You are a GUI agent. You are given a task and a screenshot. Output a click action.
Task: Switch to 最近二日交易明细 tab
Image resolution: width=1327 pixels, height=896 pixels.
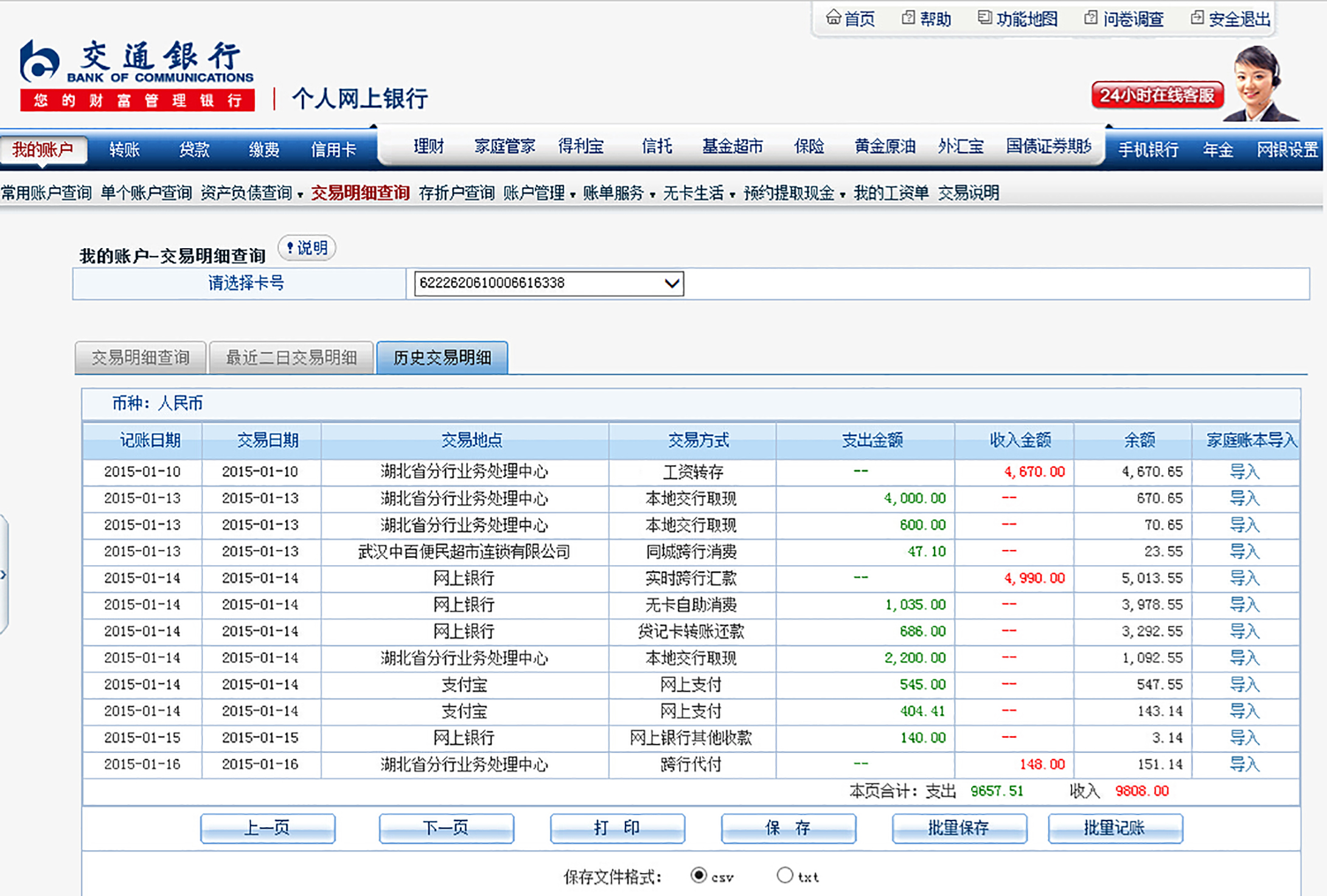(x=291, y=358)
